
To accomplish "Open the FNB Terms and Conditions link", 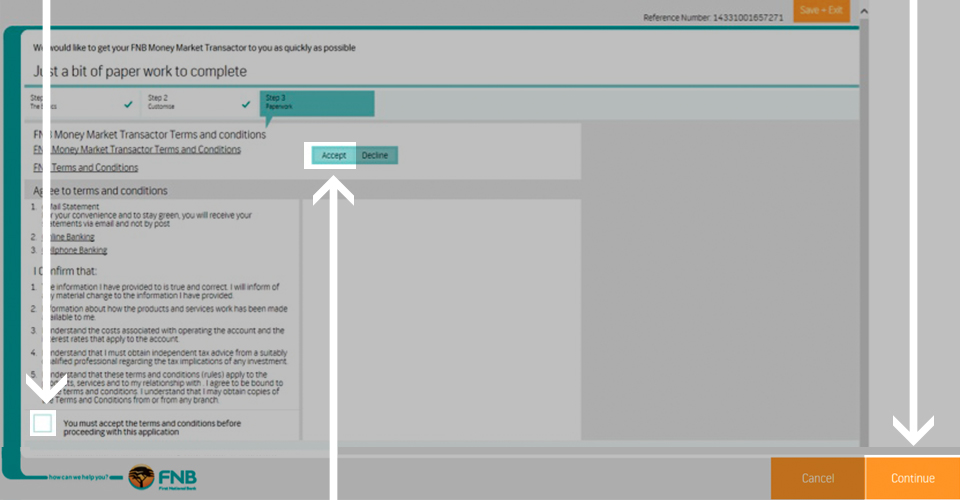I will (x=93, y=168).
